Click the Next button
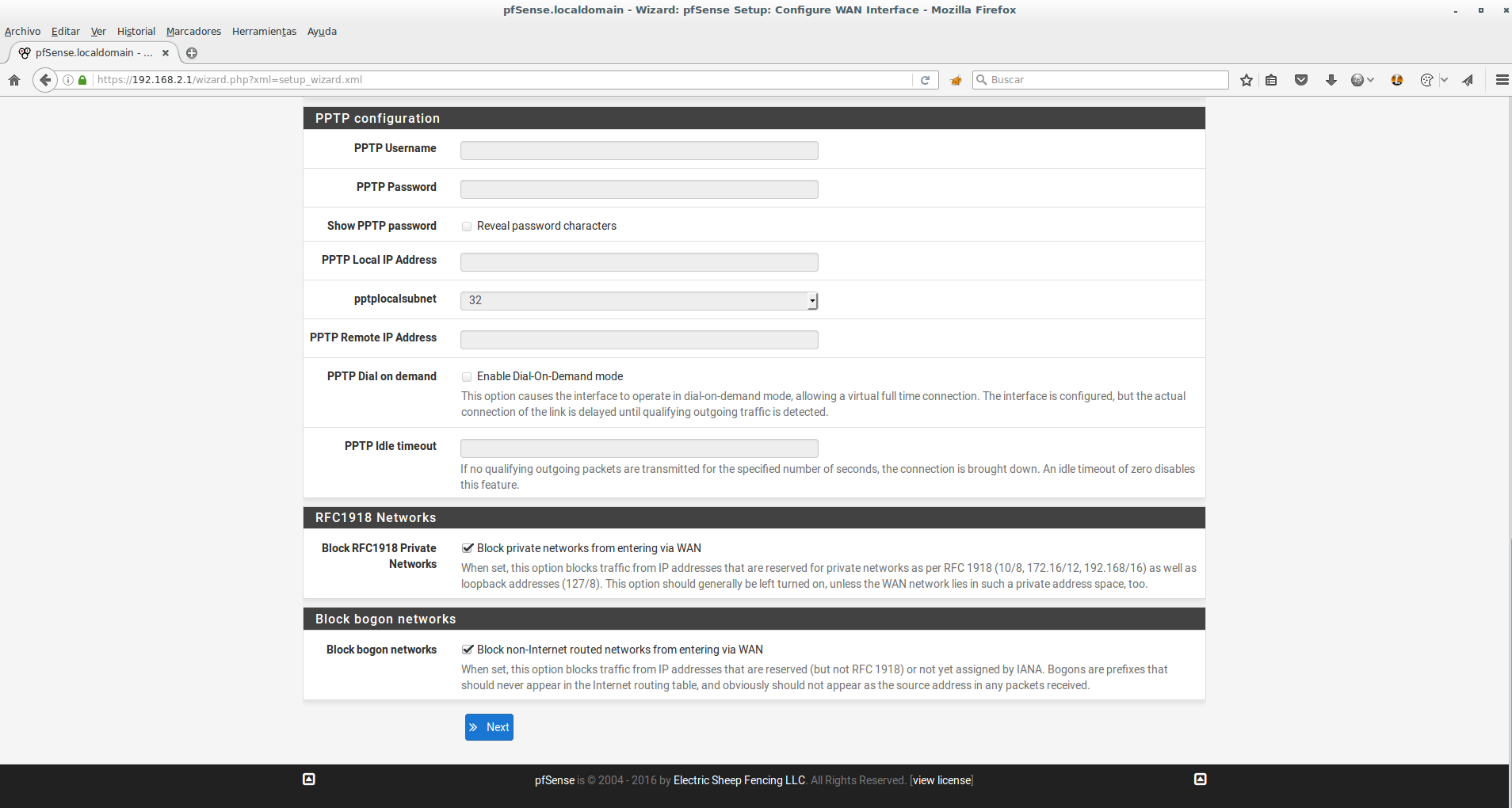The height and width of the screenshot is (808, 1512). (x=489, y=727)
